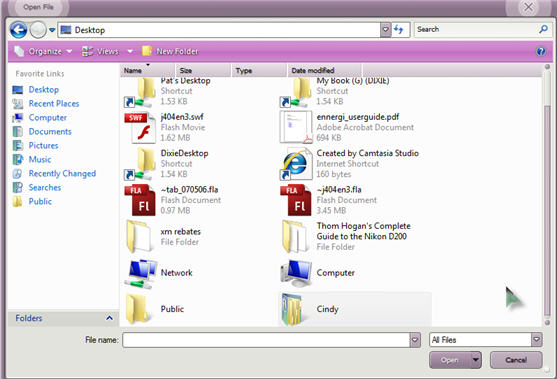Select Thom Hogan's Nikon D200 folder icon

(x=296, y=236)
